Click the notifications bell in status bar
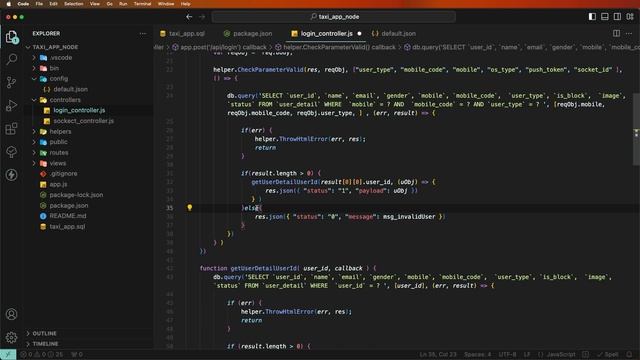The width and height of the screenshot is (640, 360). click(x=629, y=354)
